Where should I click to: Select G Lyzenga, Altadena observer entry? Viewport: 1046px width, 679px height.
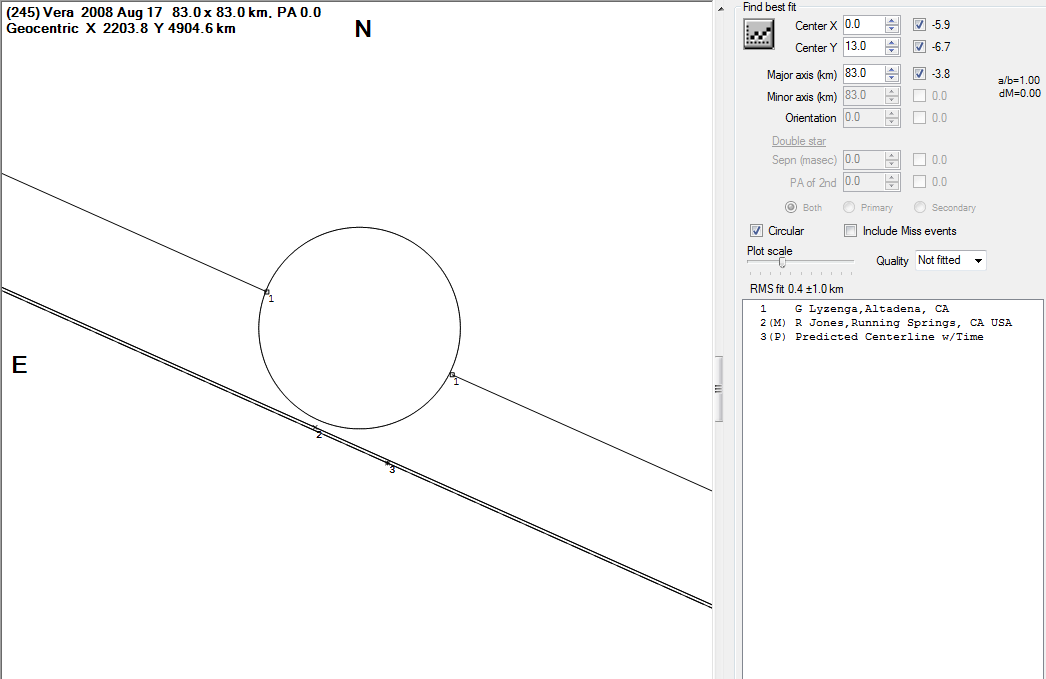coord(870,310)
